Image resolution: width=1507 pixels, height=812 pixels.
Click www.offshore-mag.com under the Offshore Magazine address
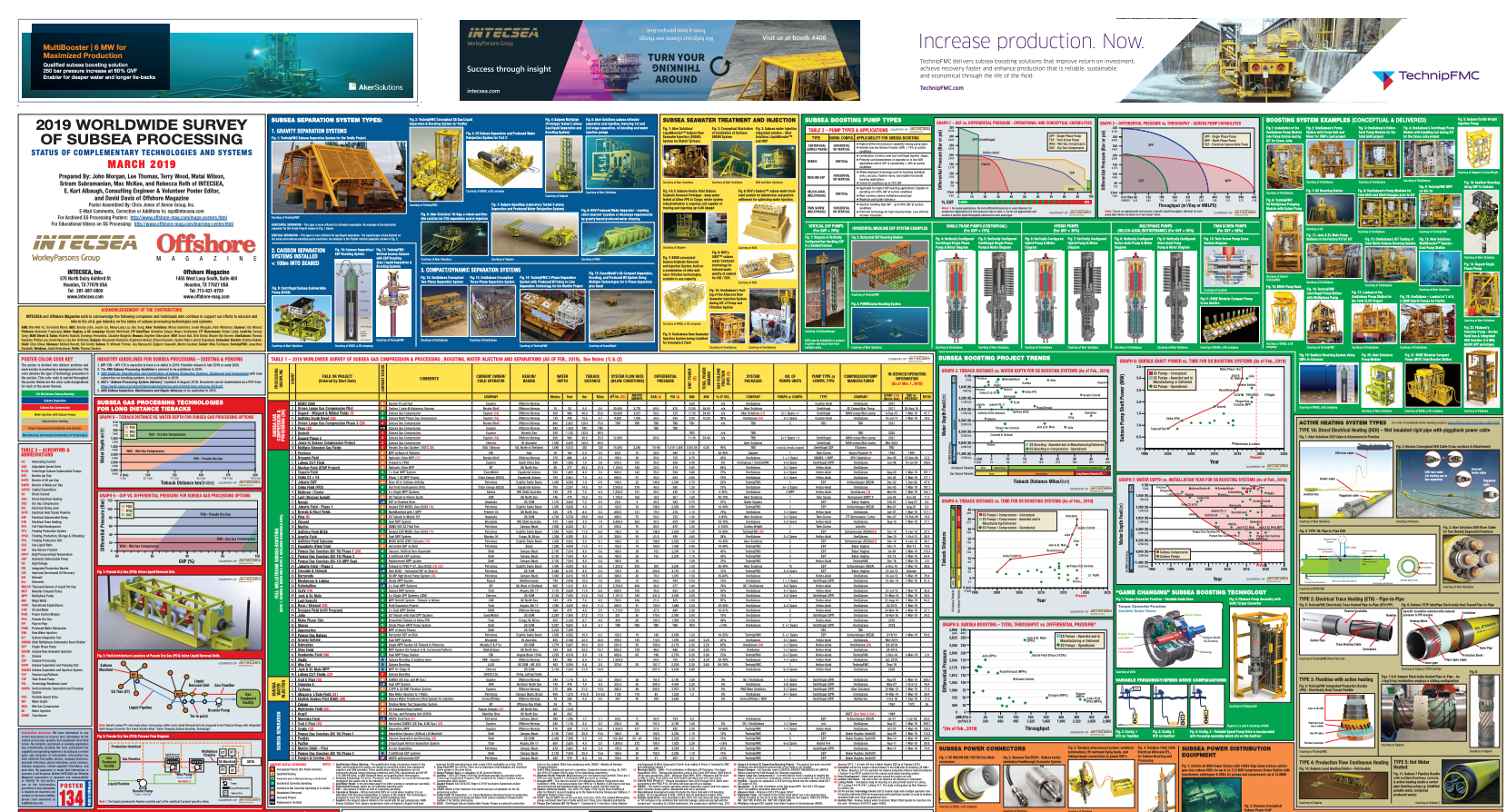click(x=206, y=297)
